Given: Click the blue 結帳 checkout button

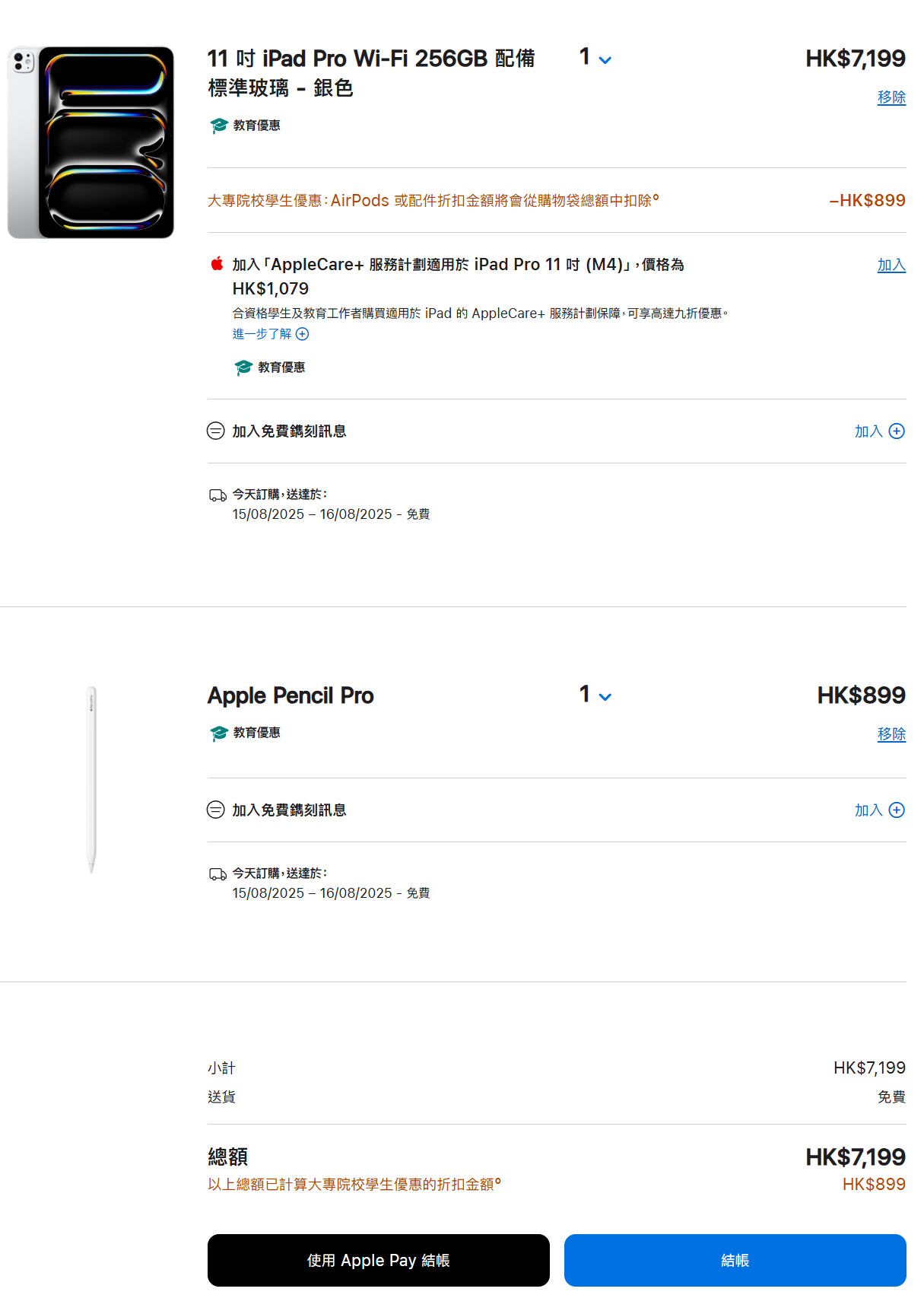Looking at the screenshot, I should pos(735,1260).
